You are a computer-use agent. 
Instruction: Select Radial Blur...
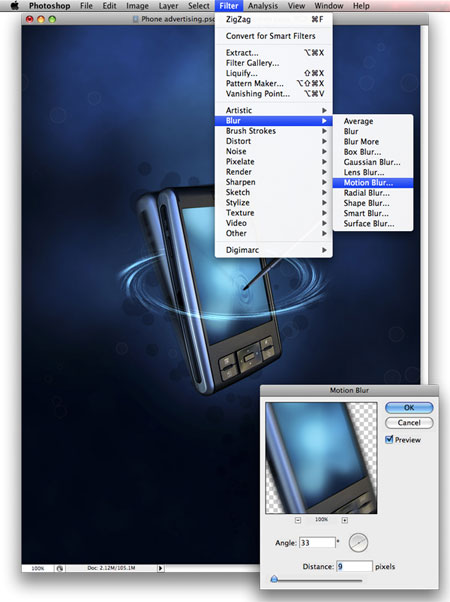click(x=373, y=193)
